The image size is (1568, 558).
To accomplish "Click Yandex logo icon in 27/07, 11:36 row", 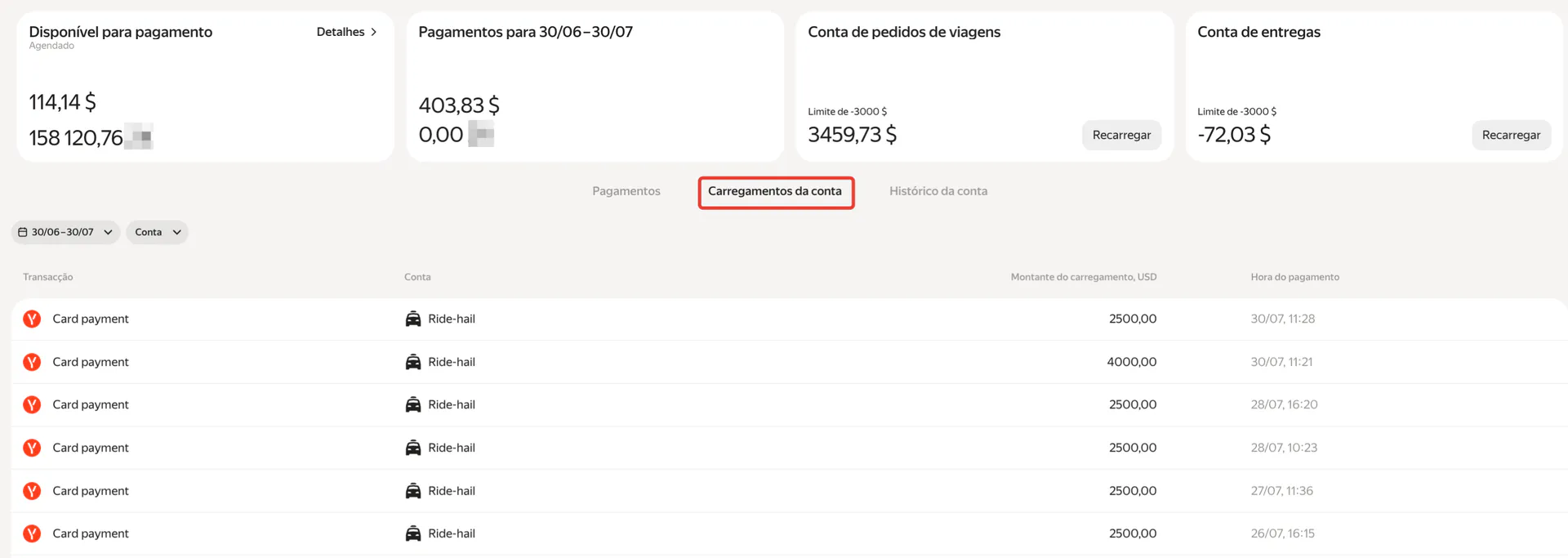I will [x=32, y=491].
